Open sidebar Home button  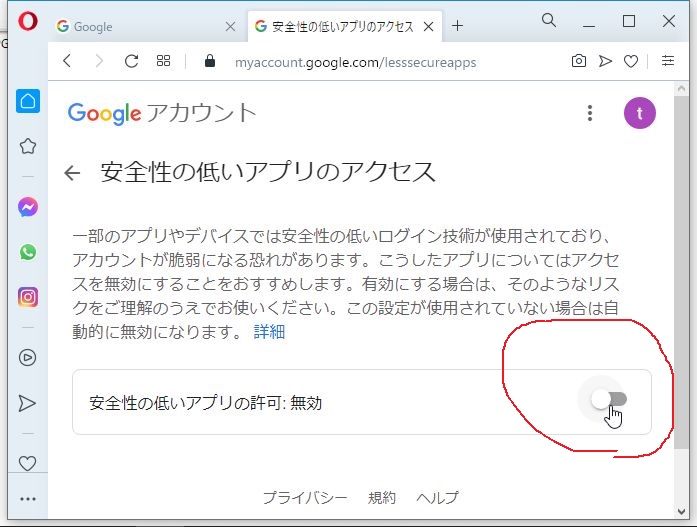[x=28, y=101]
